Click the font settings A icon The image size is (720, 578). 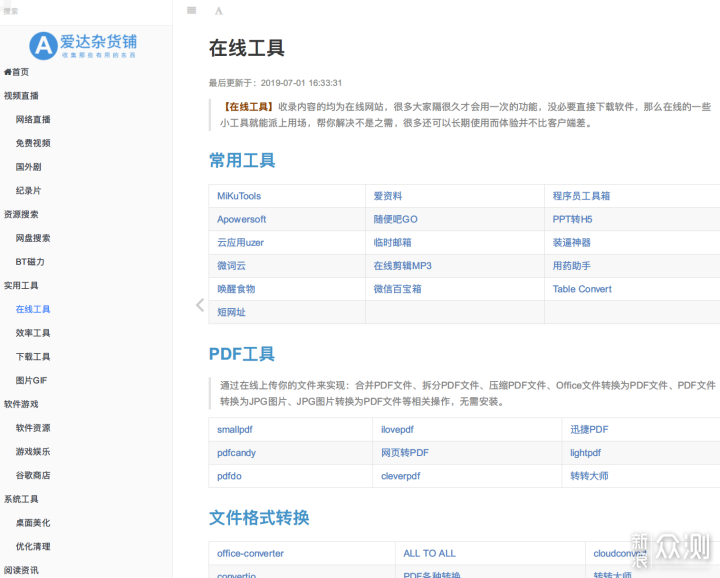point(219,11)
